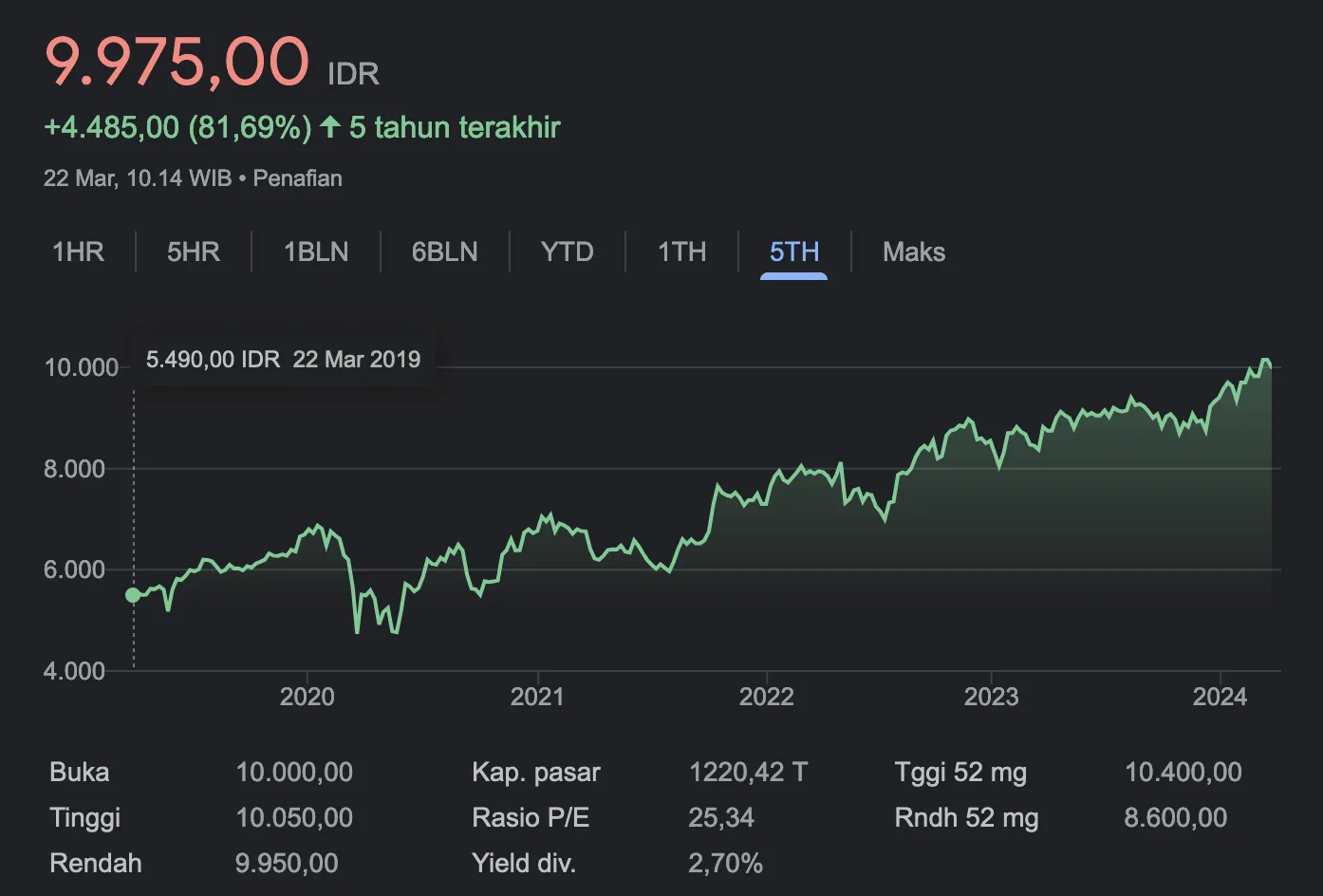Click the 9.975,00 current price
This screenshot has height=896, width=1323.
[x=177, y=63]
